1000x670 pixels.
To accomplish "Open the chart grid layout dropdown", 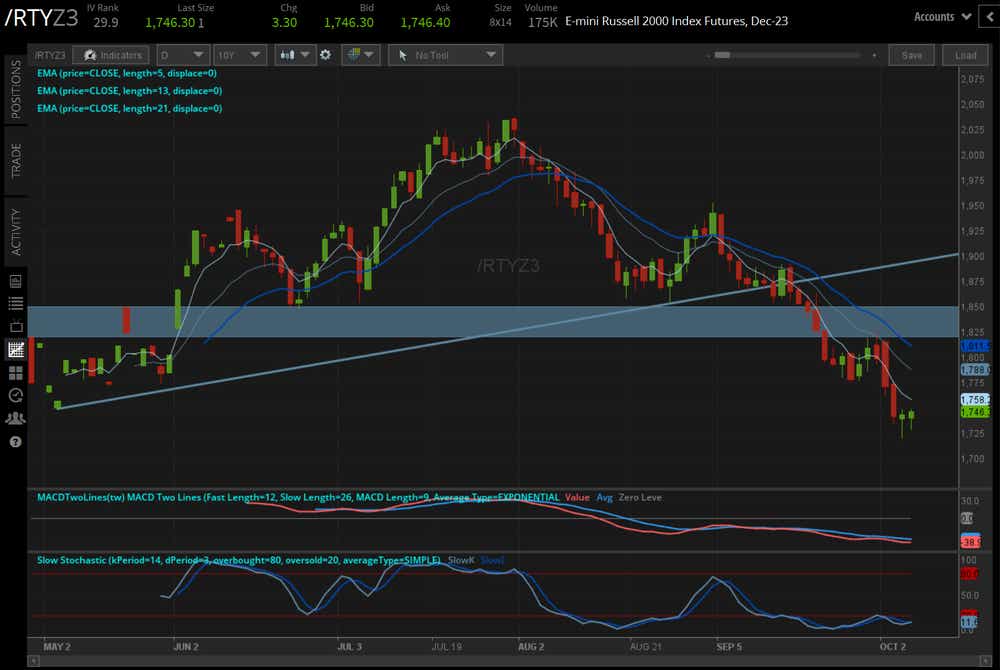I will [x=360, y=55].
